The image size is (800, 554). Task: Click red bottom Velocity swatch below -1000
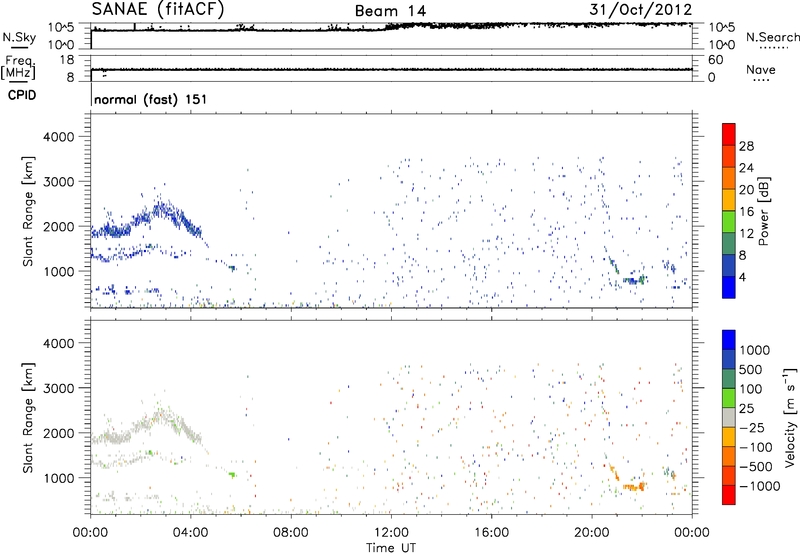729,495
